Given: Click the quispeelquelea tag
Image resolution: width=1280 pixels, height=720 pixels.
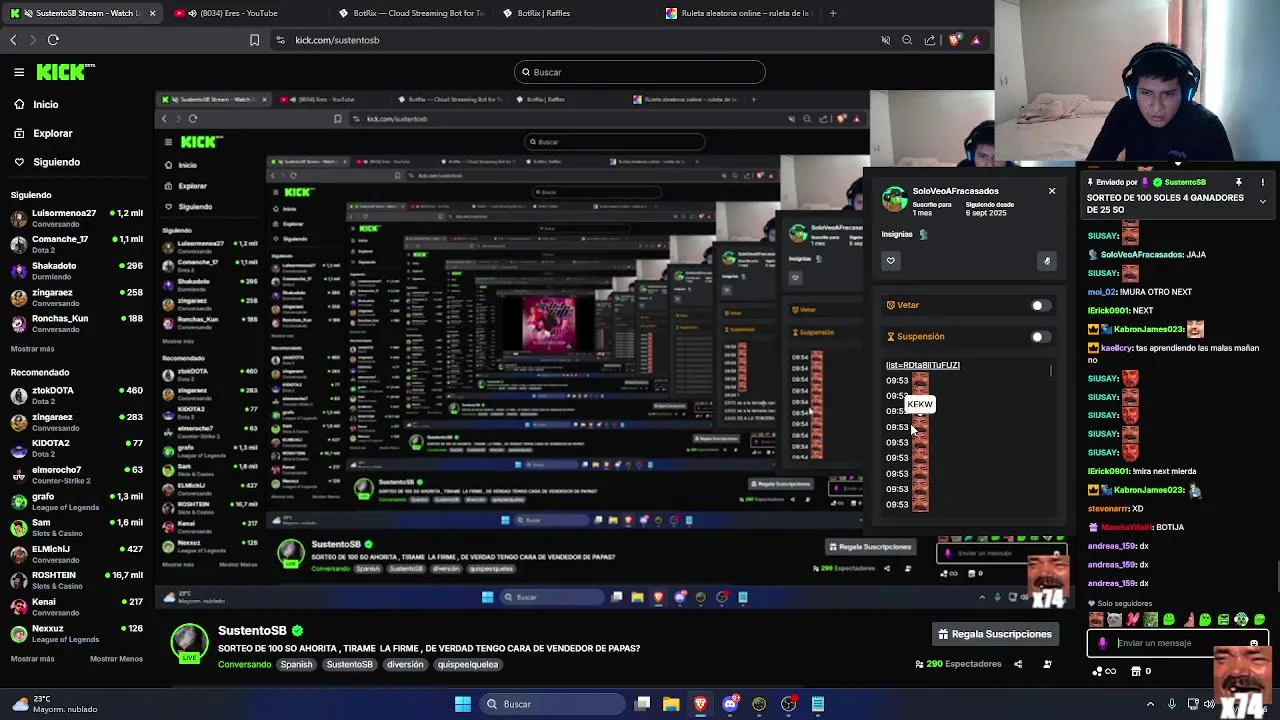Looking at the screenshot, I should tap(467, 664).
